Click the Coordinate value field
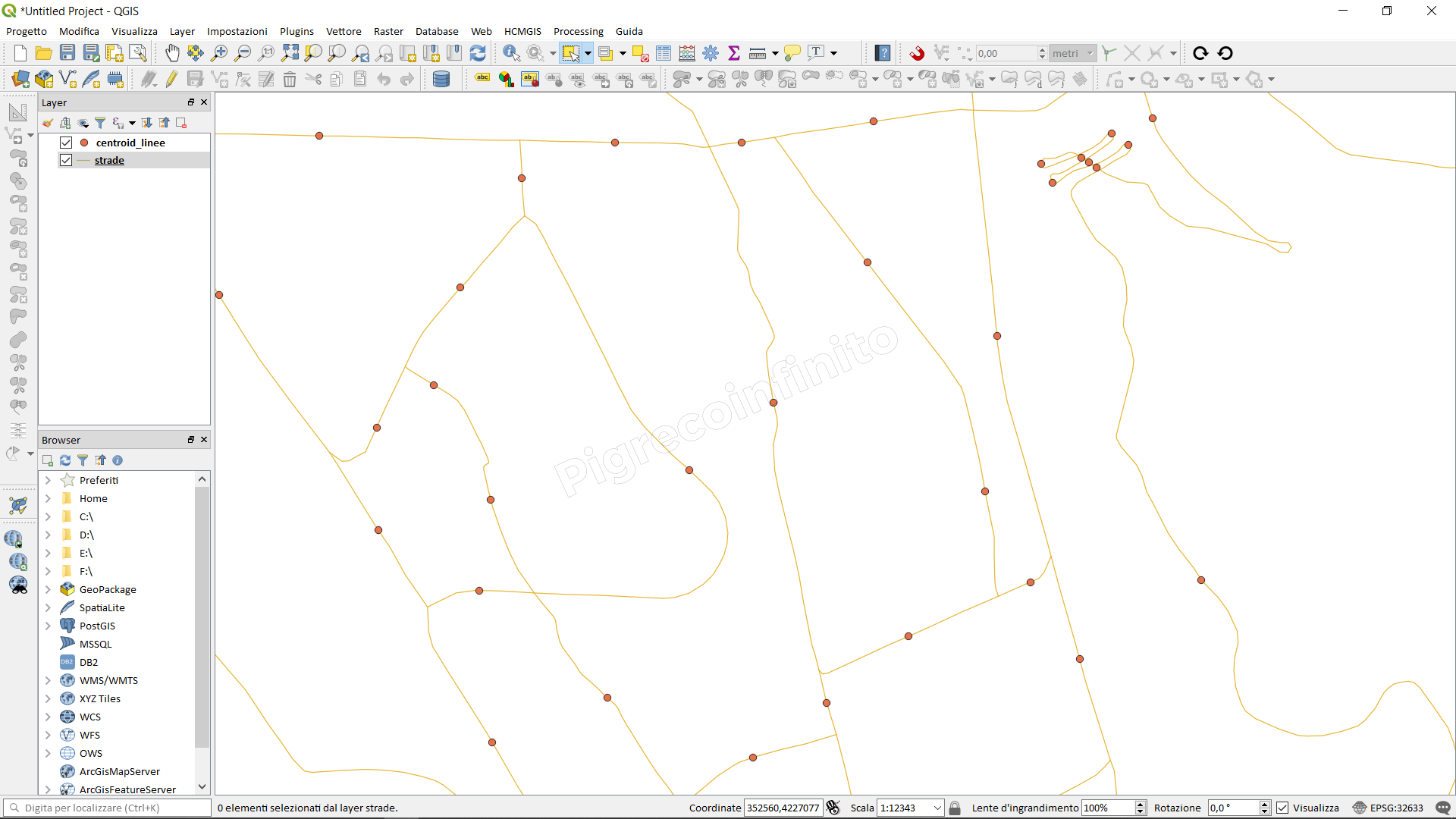1456x819 pixels. (783, 808)
